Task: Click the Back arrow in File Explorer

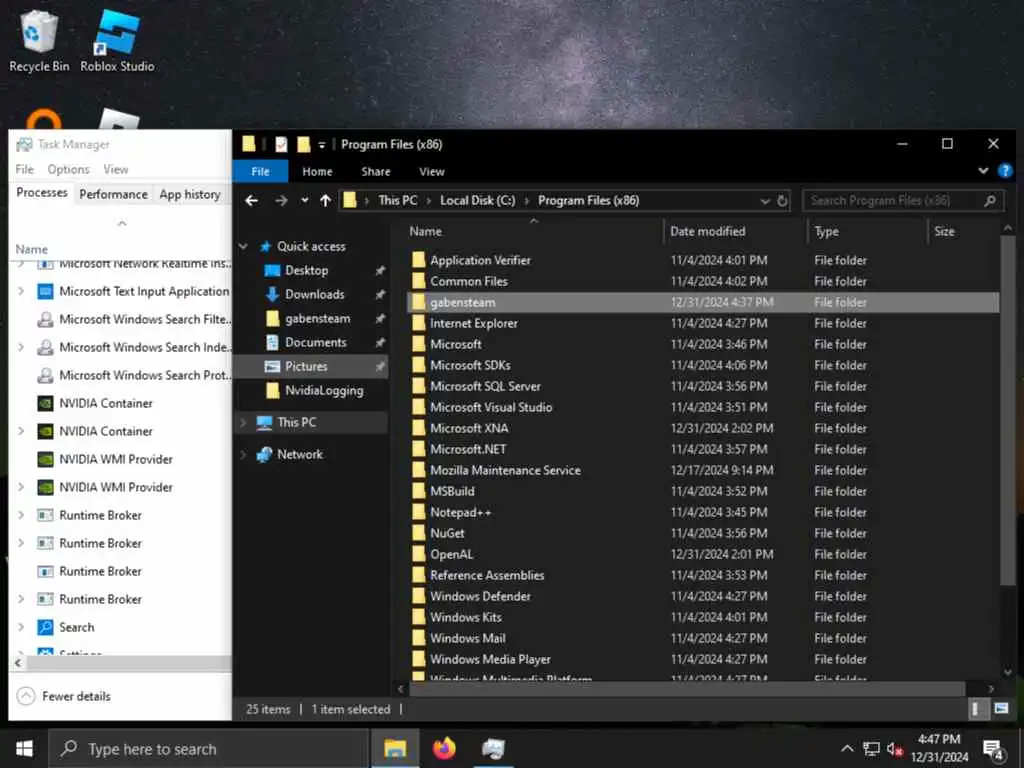Action: pos(251,200)
